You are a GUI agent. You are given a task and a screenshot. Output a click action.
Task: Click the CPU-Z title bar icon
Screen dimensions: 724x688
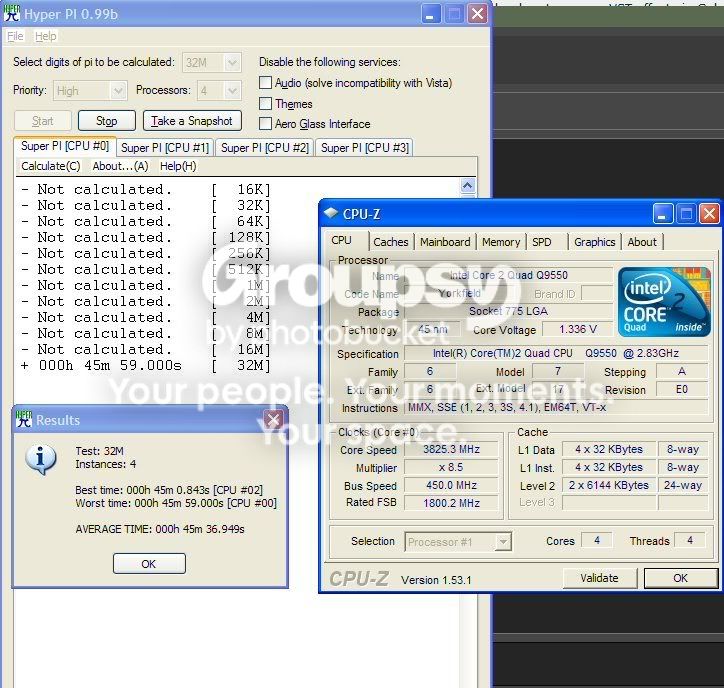click(331, 213)
